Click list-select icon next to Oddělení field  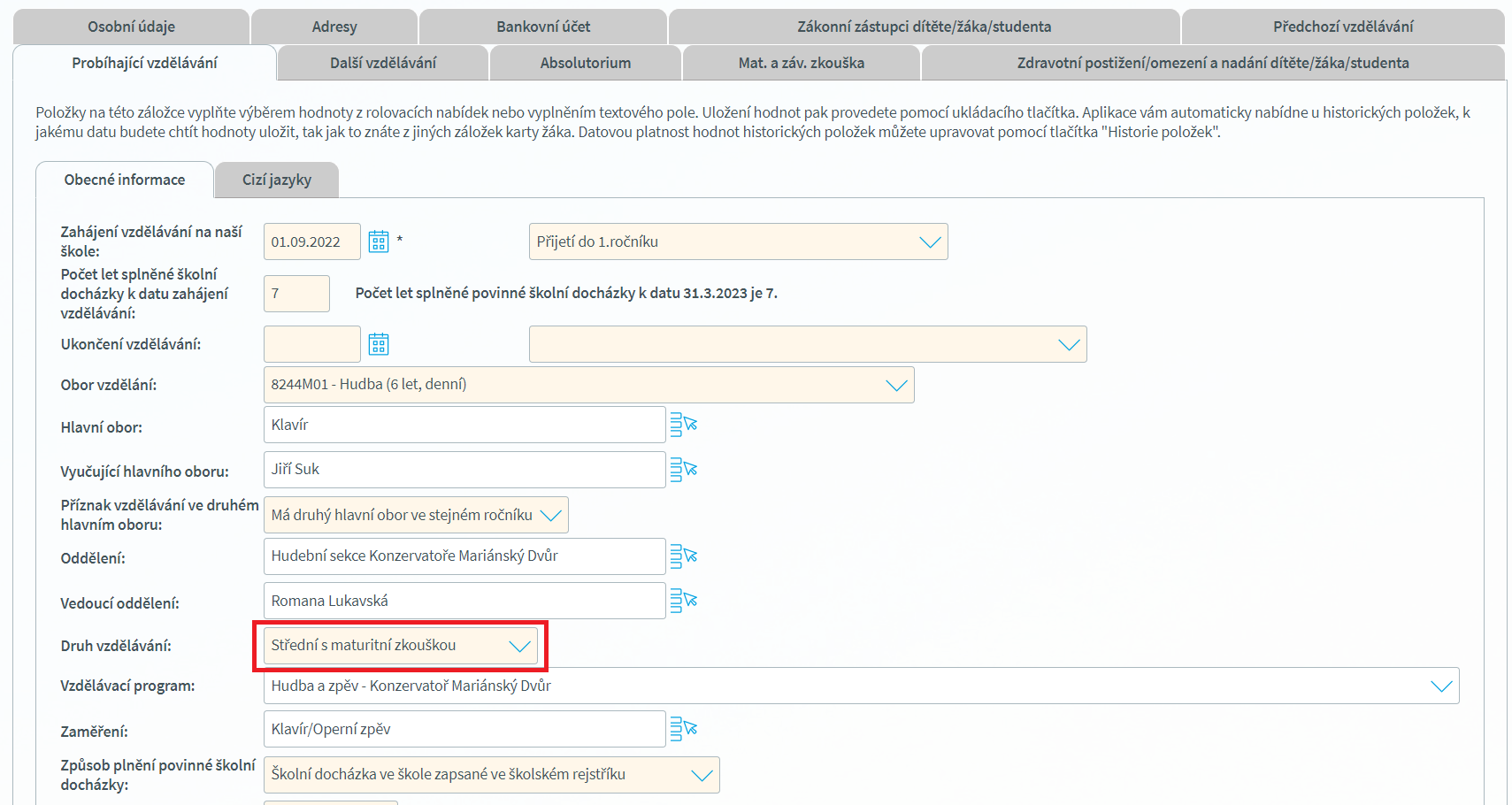[x=684, y=556]
